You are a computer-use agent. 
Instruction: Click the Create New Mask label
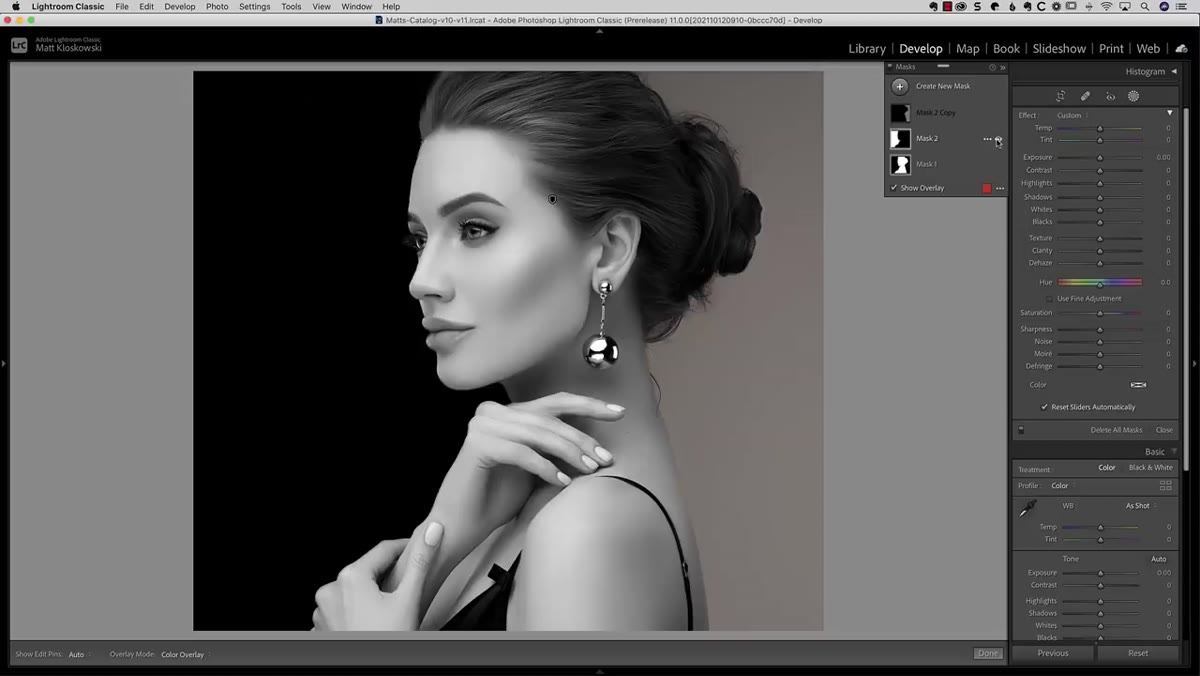tap(943, 86)
